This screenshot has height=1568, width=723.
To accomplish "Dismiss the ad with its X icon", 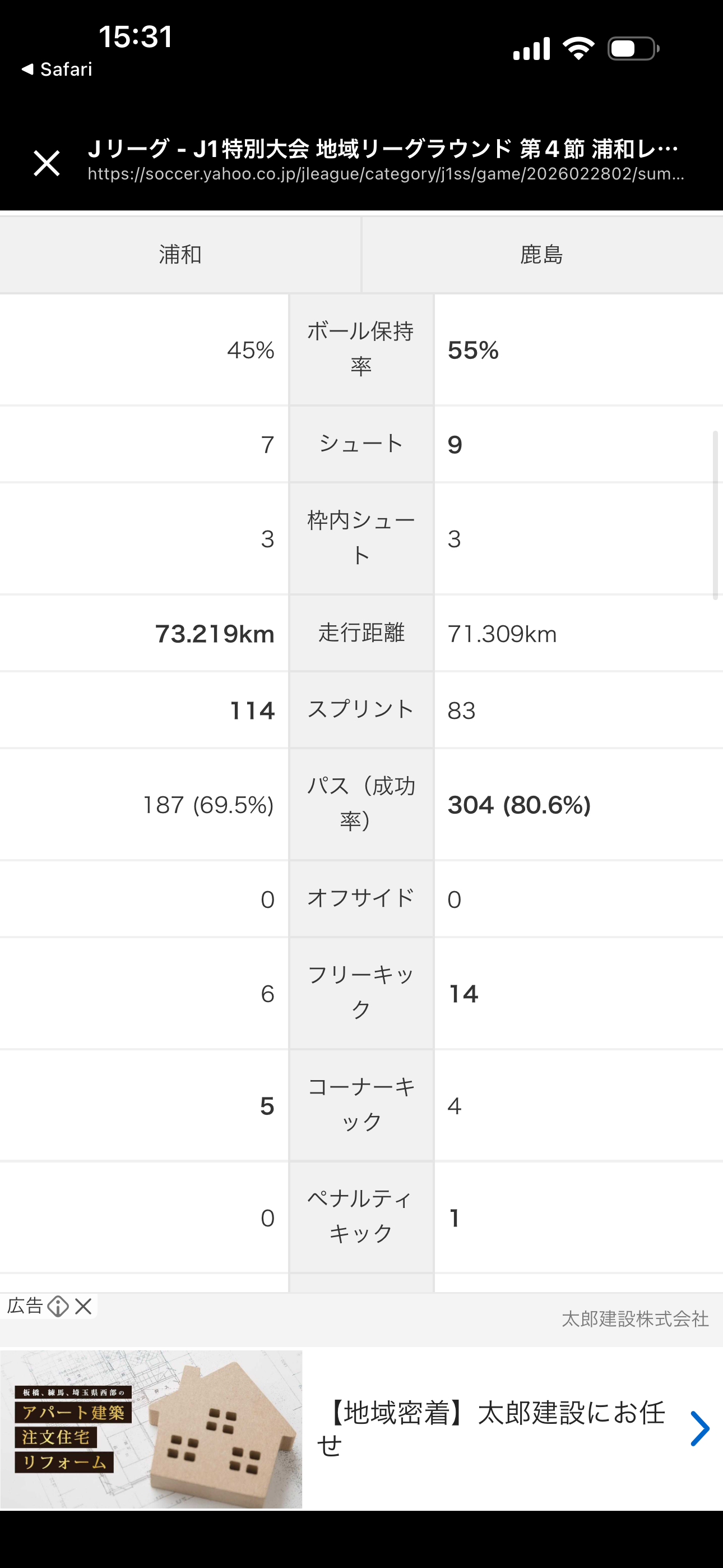I will pos(84,1306).
